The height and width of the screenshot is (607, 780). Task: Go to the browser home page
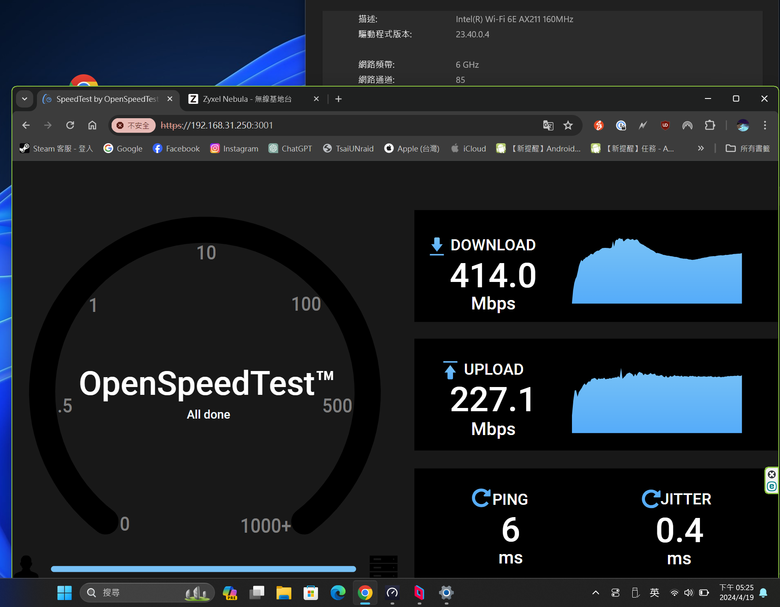(x=92, y=125)
